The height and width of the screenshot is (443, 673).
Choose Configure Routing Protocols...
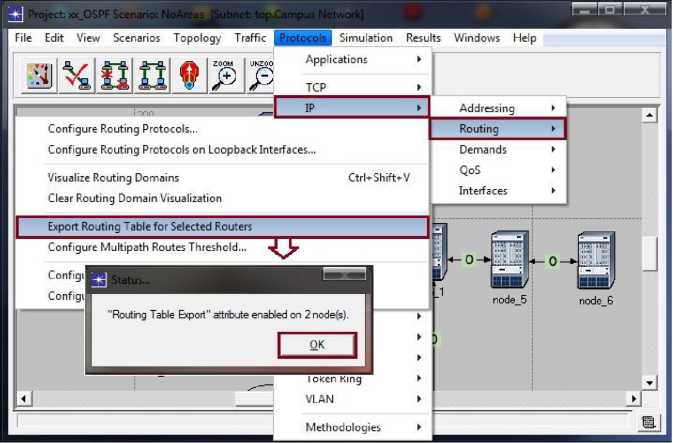pyautogui.click(x=222, y=128)
